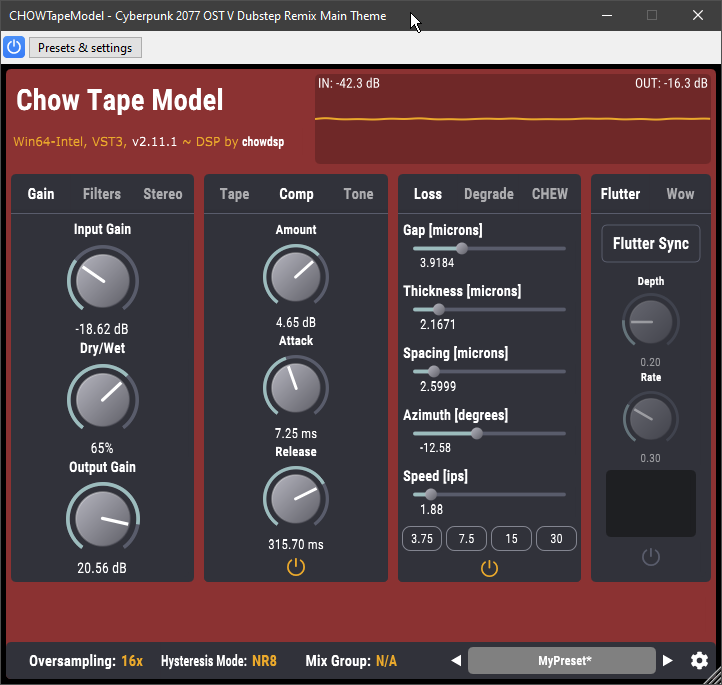Viewport: 722px width, 685px height.
Task: Click the Input Gain knob
Action: (103, 280)
